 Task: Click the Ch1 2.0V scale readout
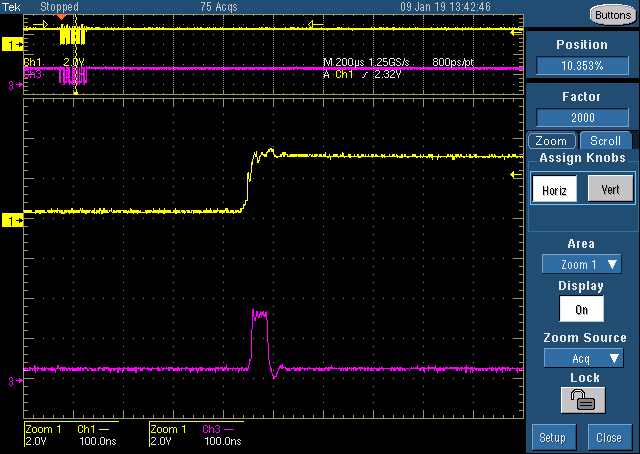click(x=54, y=62)
